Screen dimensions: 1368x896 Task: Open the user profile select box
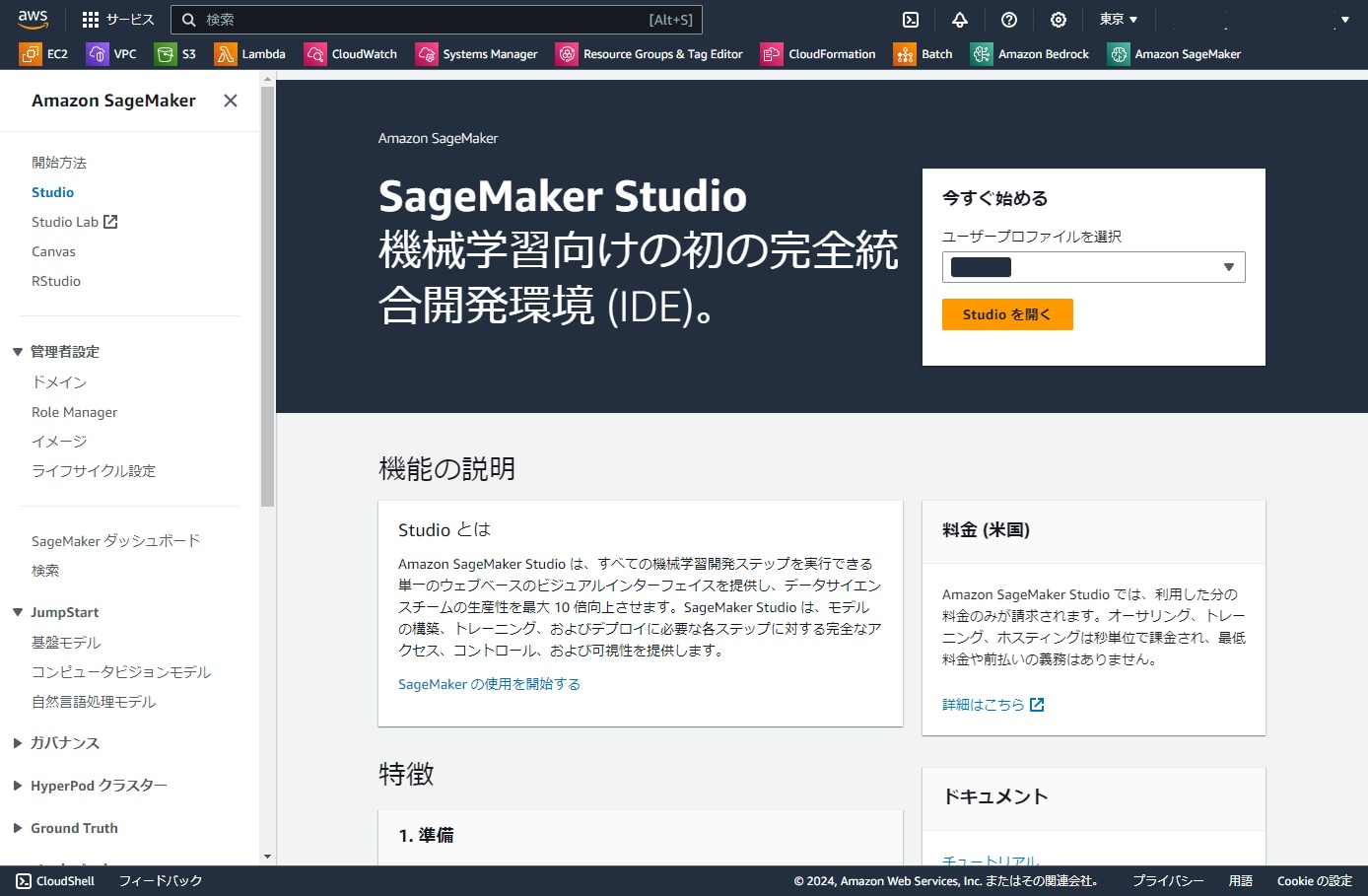click(x=1094, y=267)
